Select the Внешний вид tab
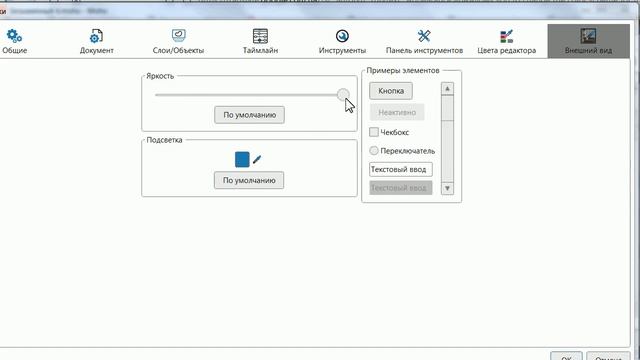 589,41
